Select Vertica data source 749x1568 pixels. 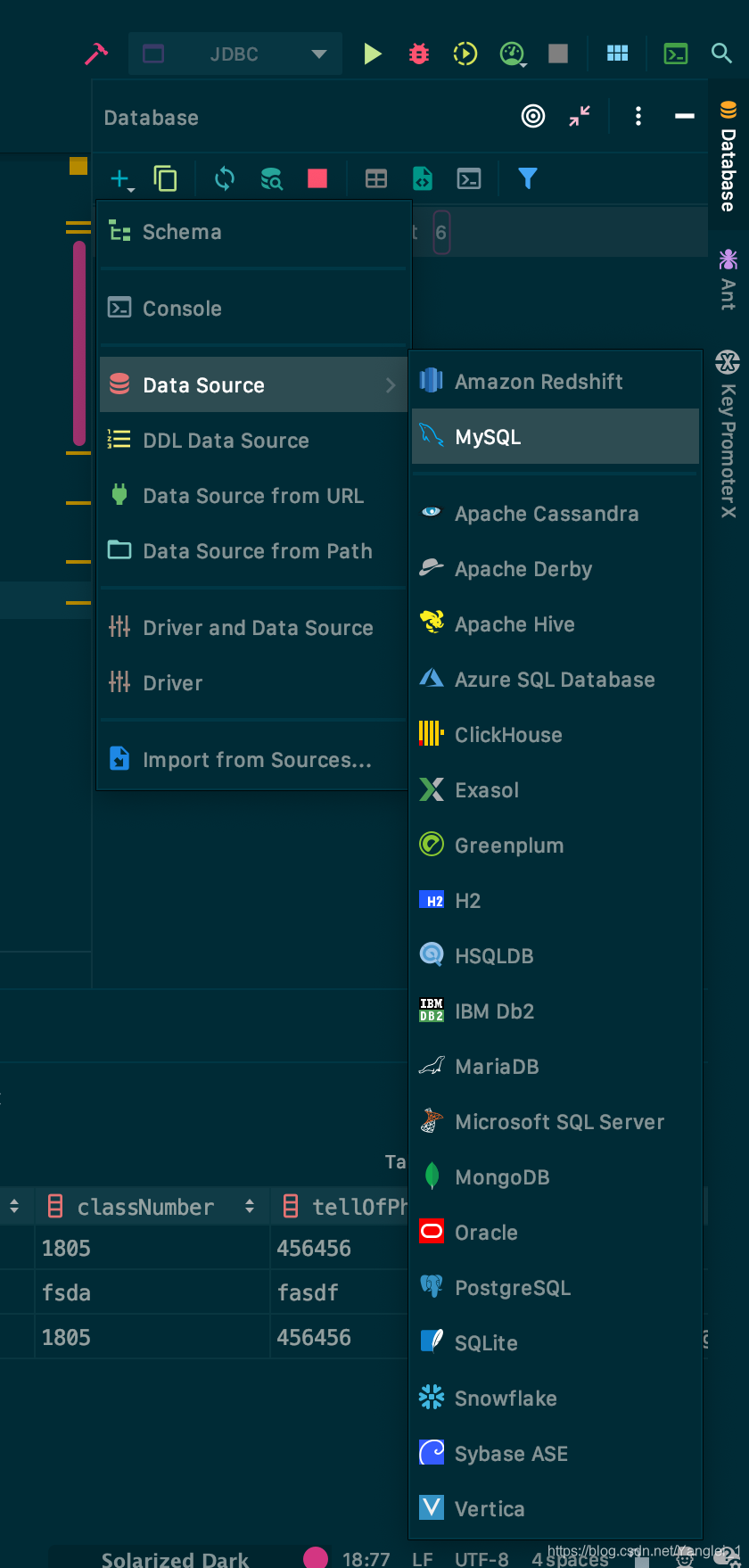[x=556, y=1508]
